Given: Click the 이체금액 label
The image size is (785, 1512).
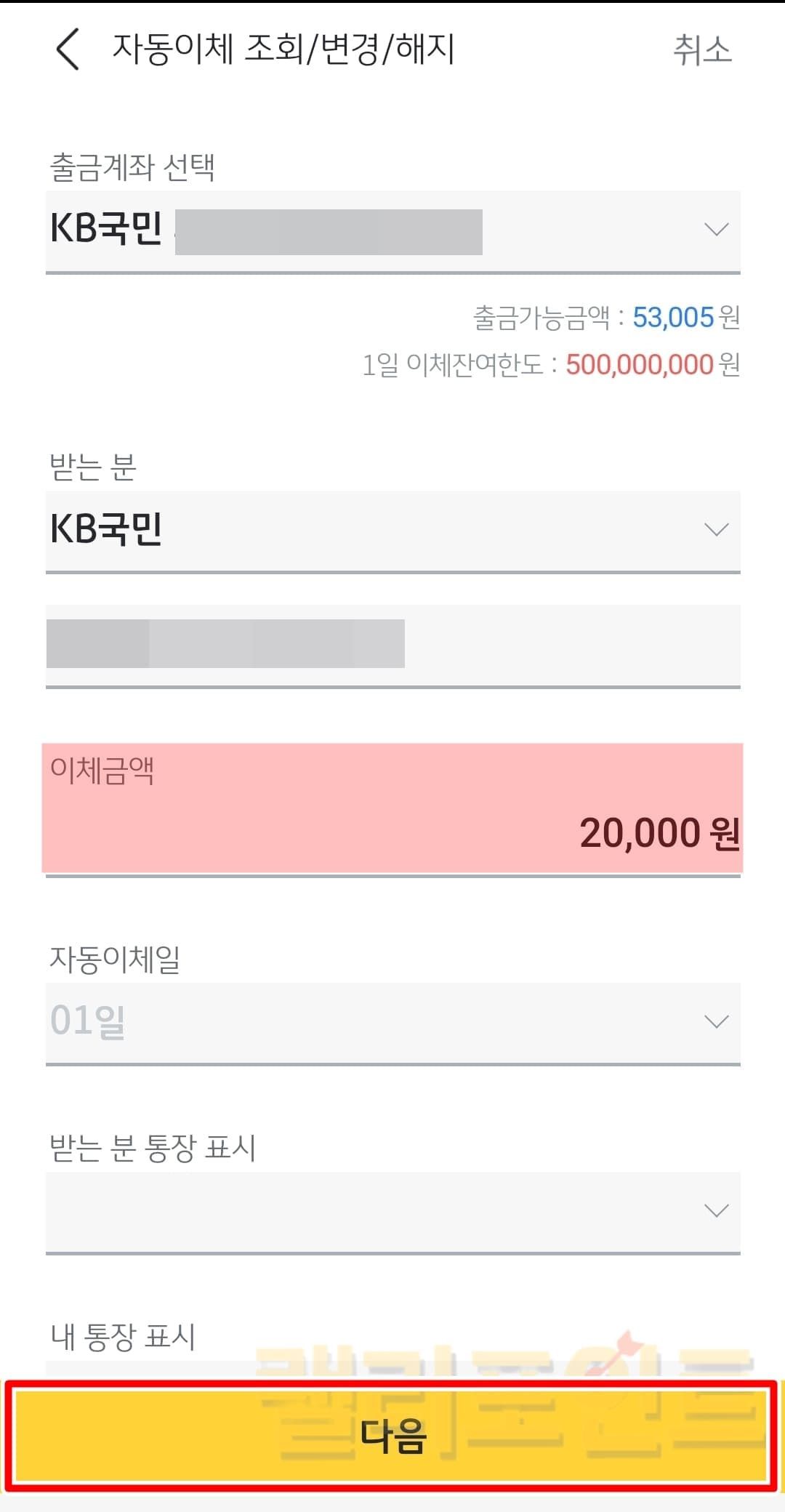Looking at the screenshot, I should pyautogui.click(x=102, y=771).
